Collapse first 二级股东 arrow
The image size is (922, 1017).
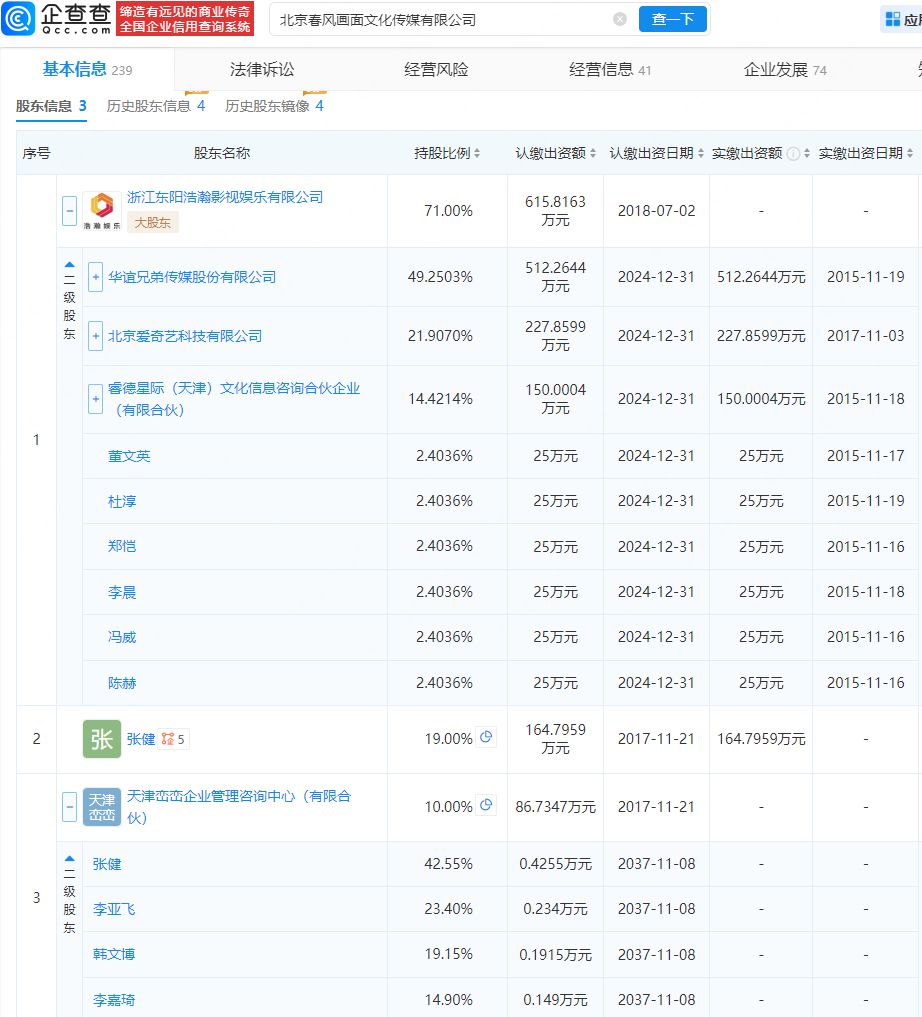(x=69, y=265)
